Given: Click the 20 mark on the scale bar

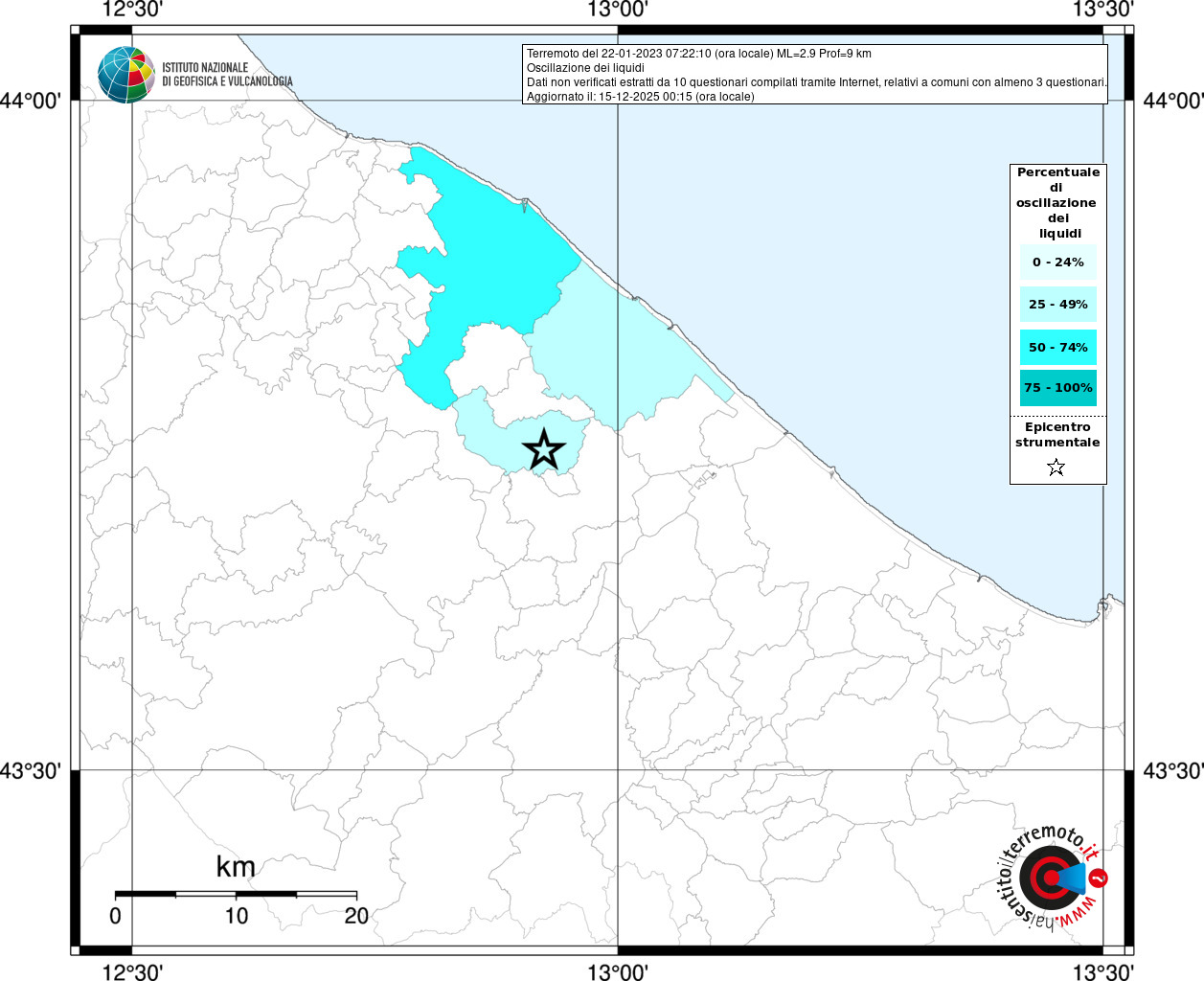Looking at the screenshot, I should click(x=356, y=916).
